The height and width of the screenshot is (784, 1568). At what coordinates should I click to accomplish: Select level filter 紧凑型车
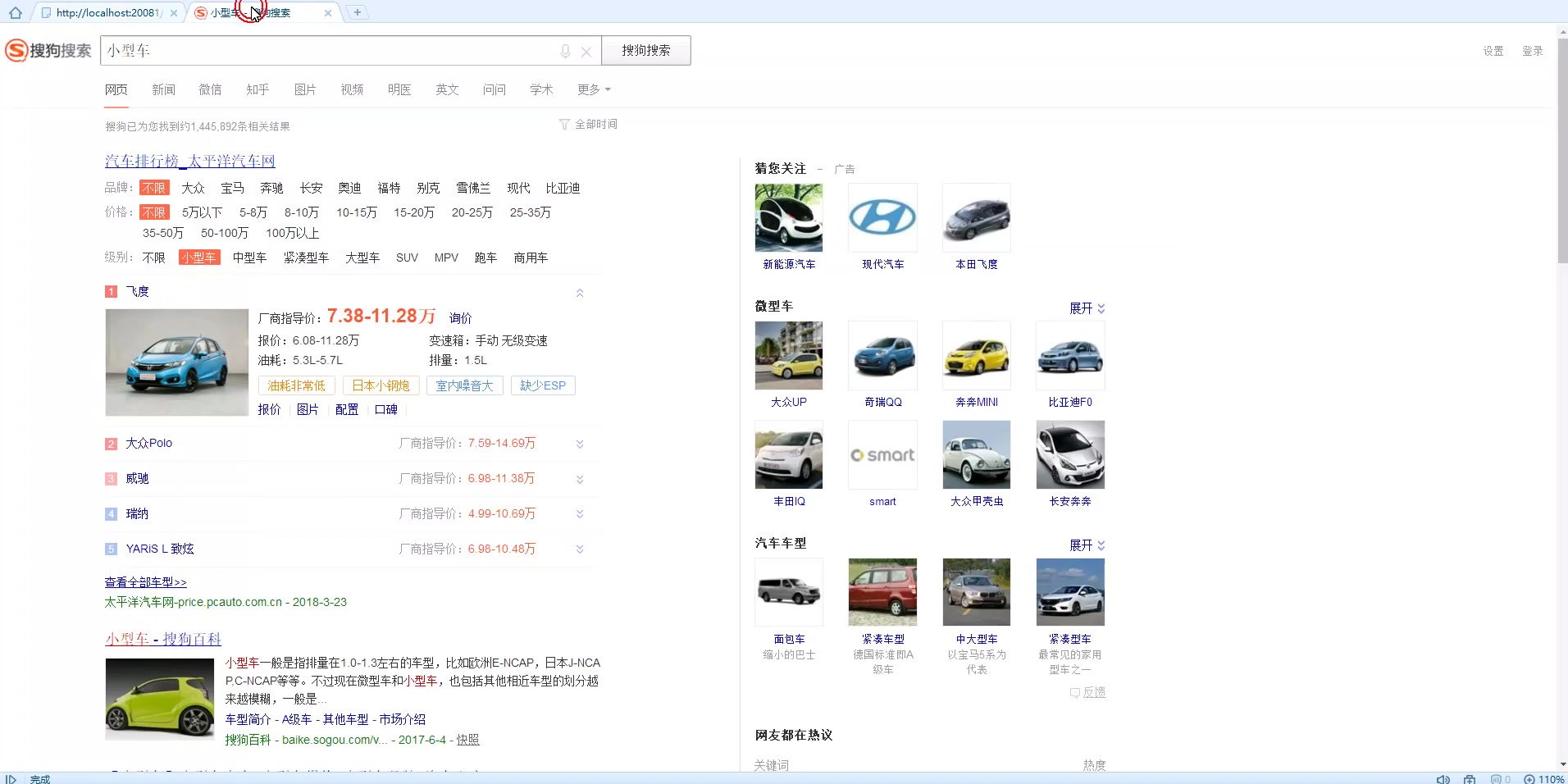click(x=306, y=258)
